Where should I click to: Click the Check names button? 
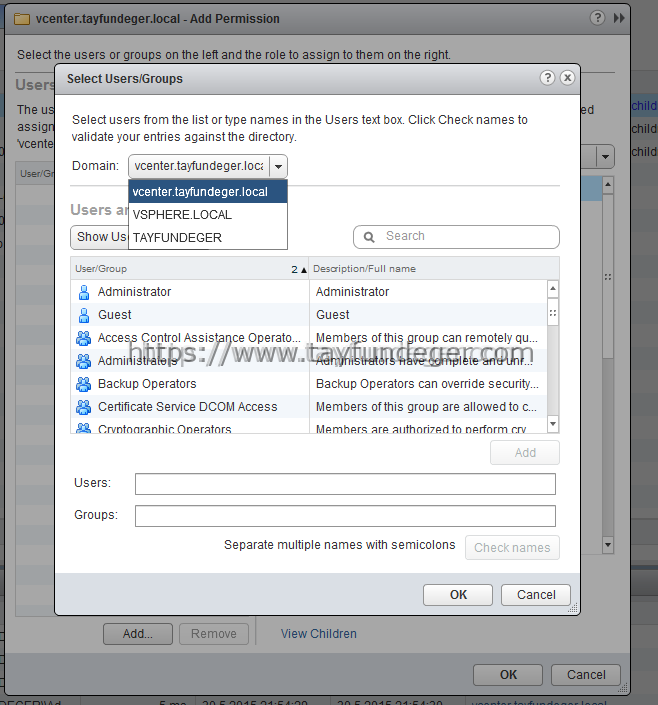(512, 548)
